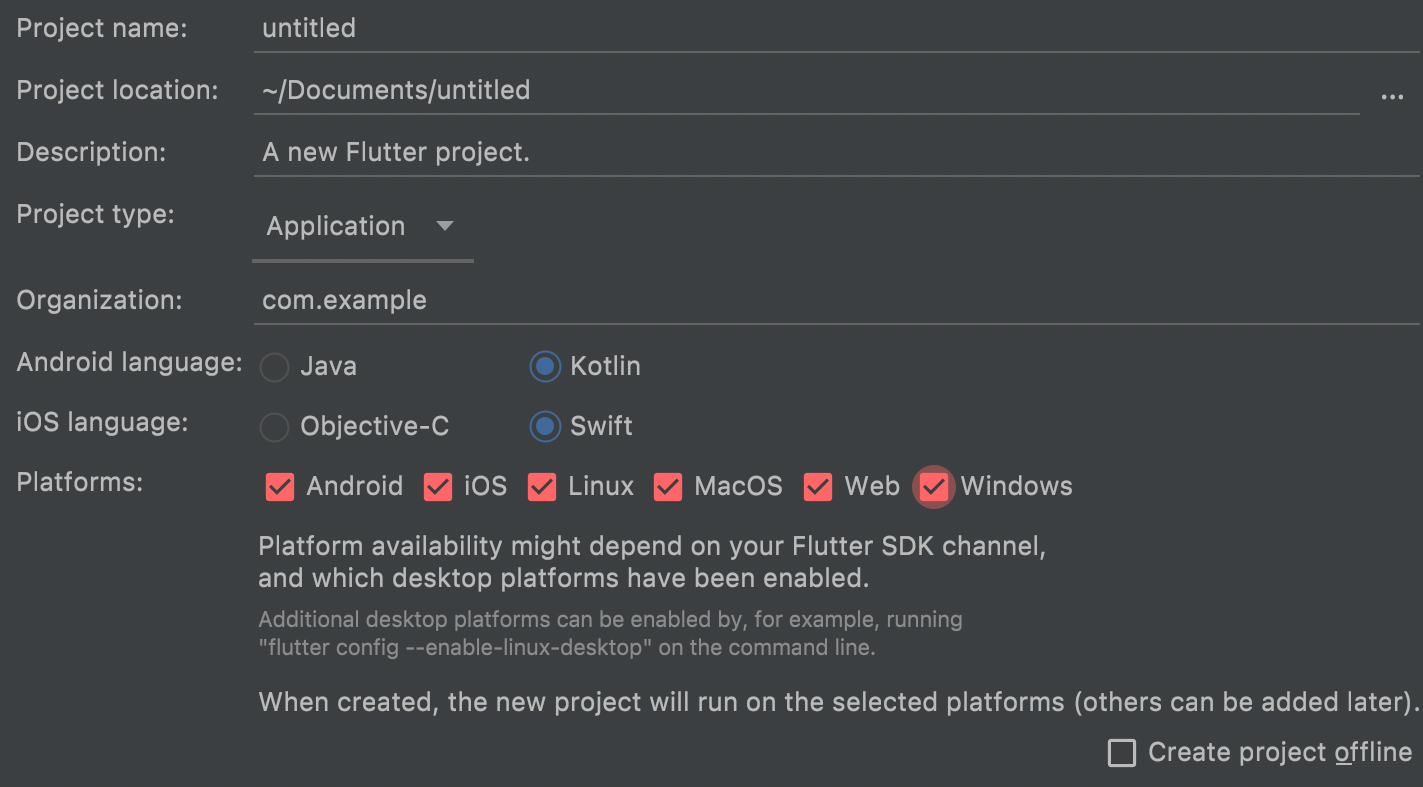
Task: Click the Organization com.example field
Action: pos(836,301)
